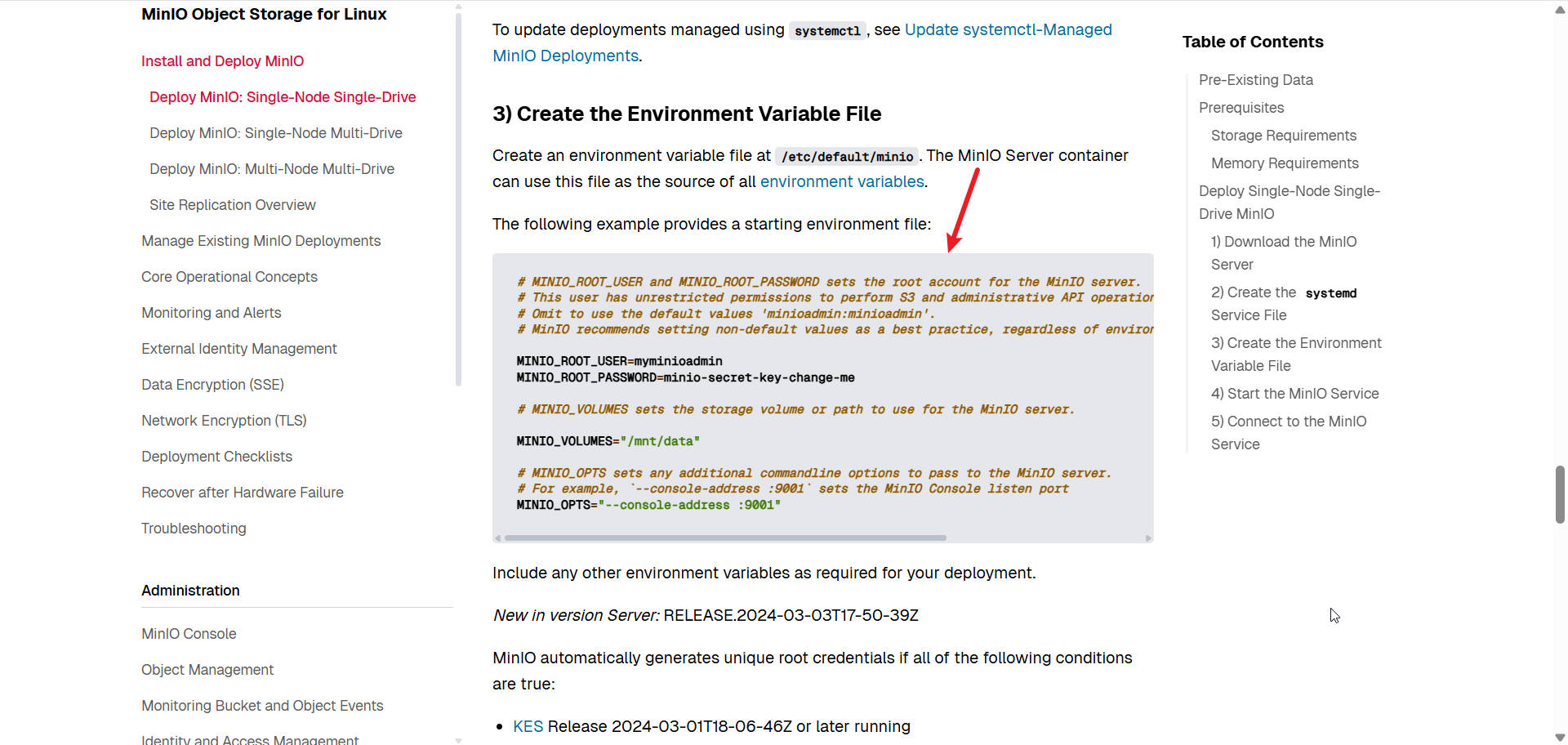Click the RELEASE.2024-03-03T17-50-39Z version text
Screen dimensions: 1568x745
click(x=791, y=615)
